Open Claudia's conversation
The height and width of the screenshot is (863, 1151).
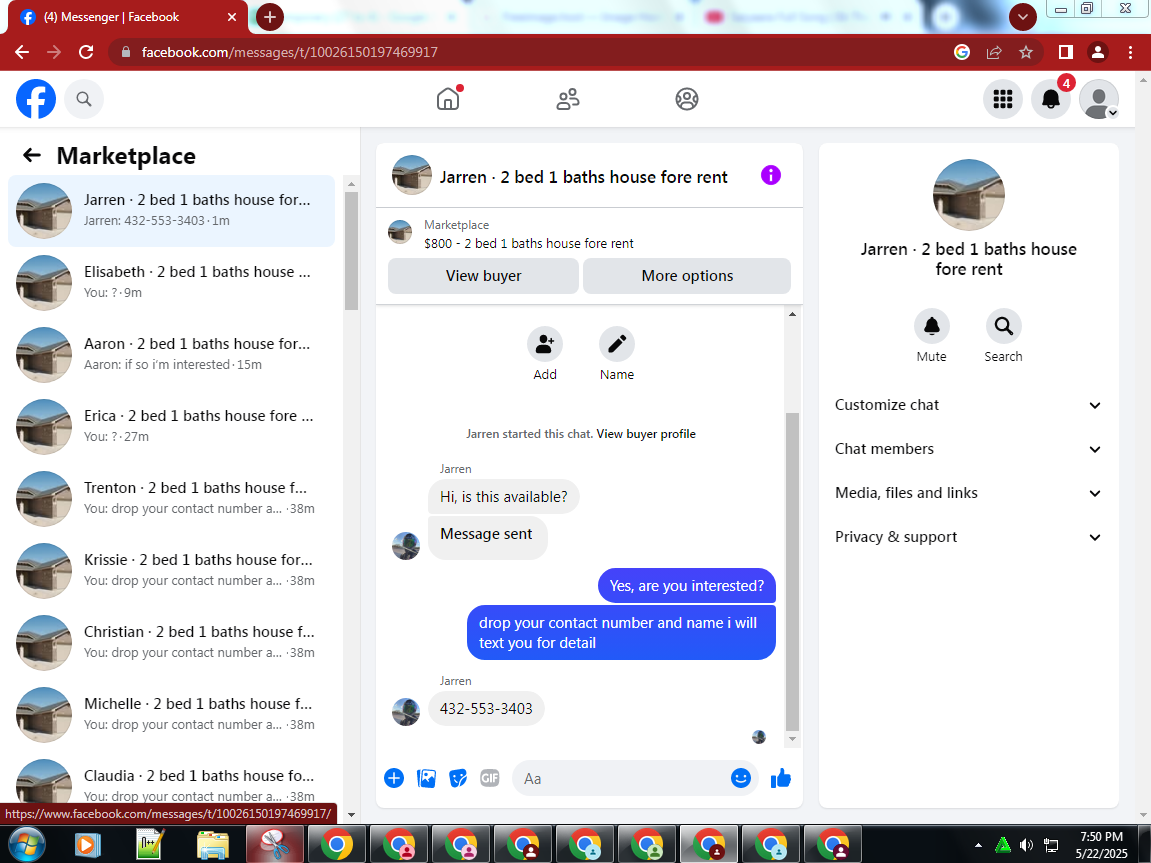tap(171, 779)
